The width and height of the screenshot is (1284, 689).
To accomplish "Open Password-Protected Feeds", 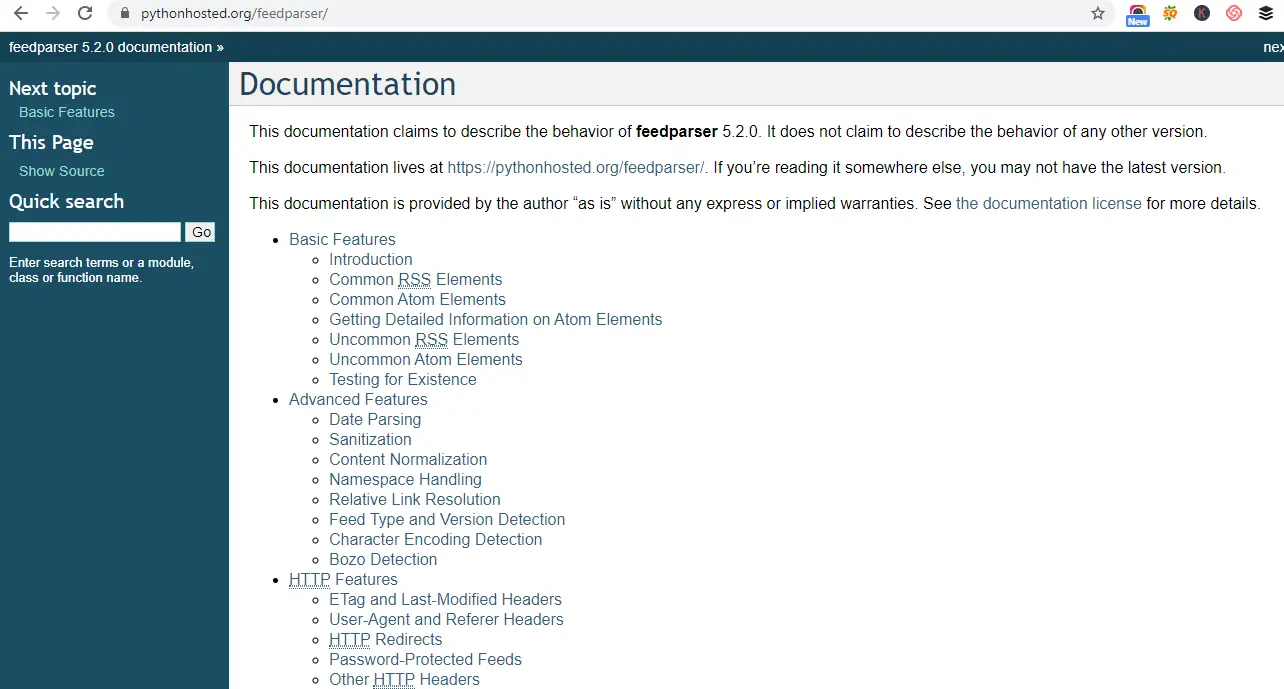I will pos(425,659).
